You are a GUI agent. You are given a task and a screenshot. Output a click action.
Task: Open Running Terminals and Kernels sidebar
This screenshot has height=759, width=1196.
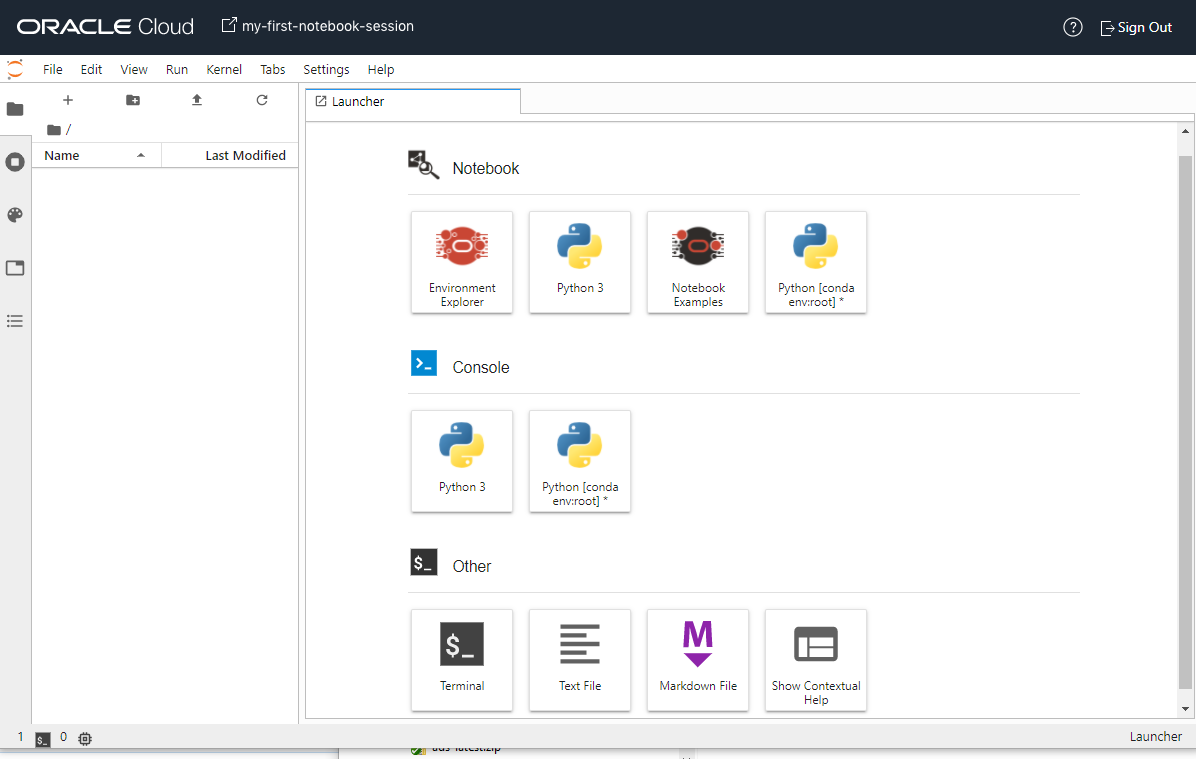15,162
